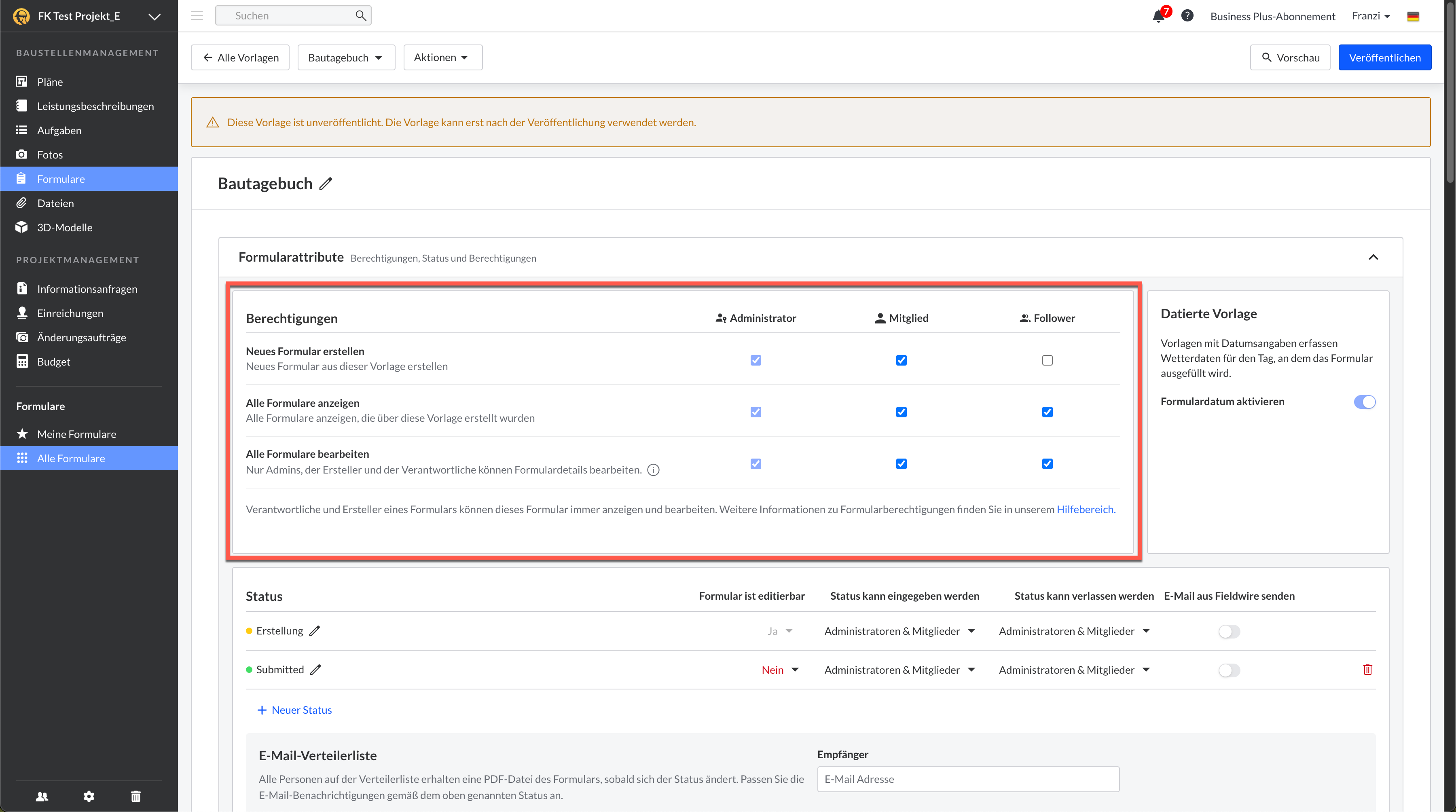Collapse the Formularattribute section chevron

[x=1373, y=258]
